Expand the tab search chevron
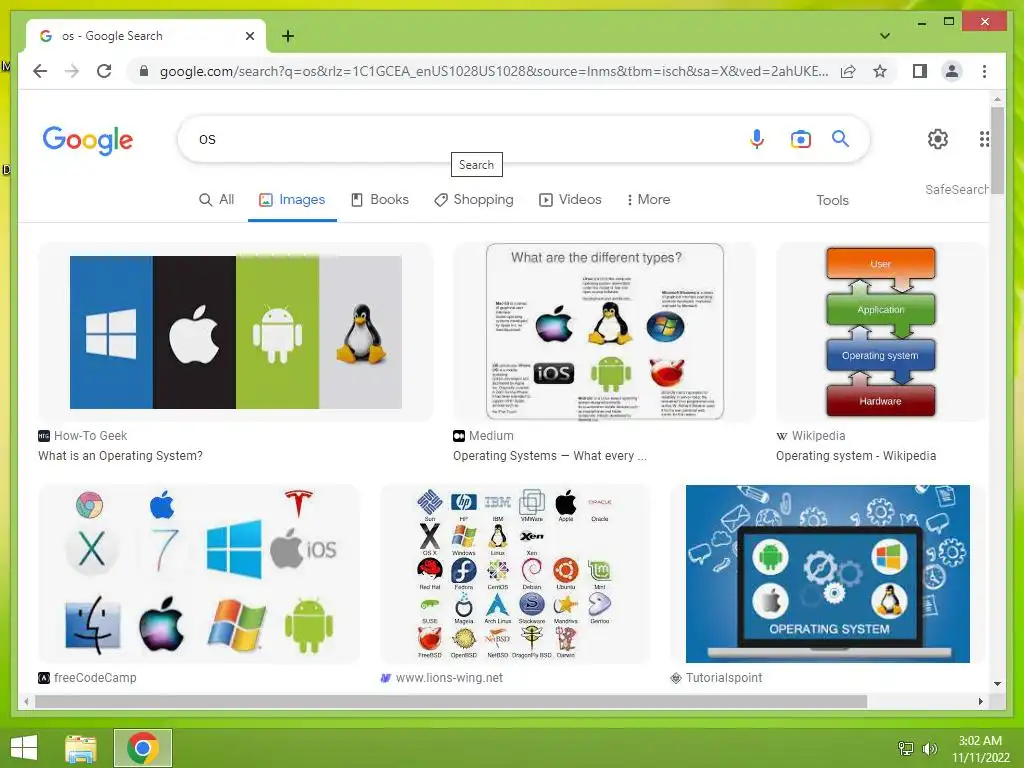The height and width of the screenshot is (768, 1024). [885, 36]
